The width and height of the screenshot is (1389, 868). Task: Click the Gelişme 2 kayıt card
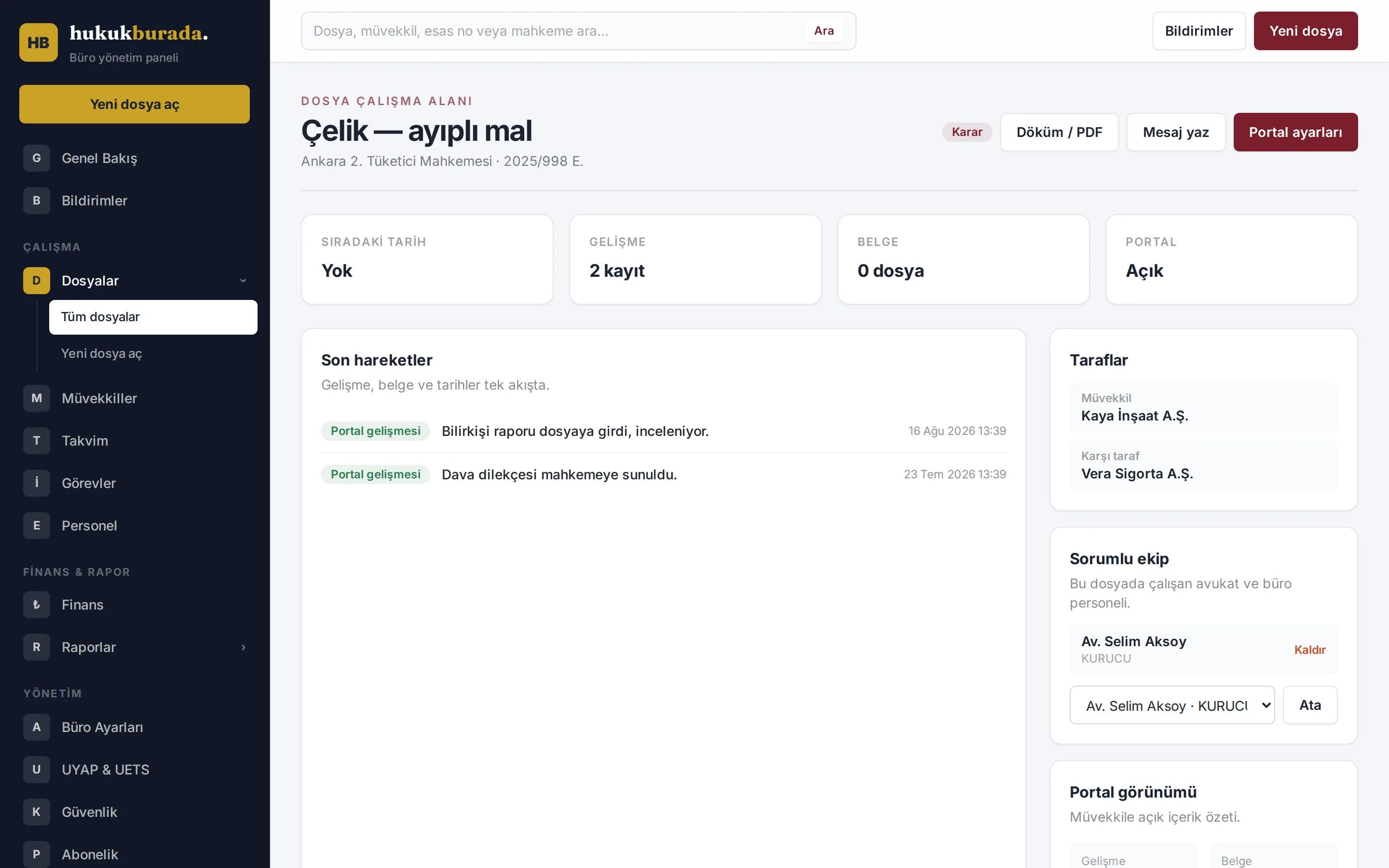tap(695, 259)
